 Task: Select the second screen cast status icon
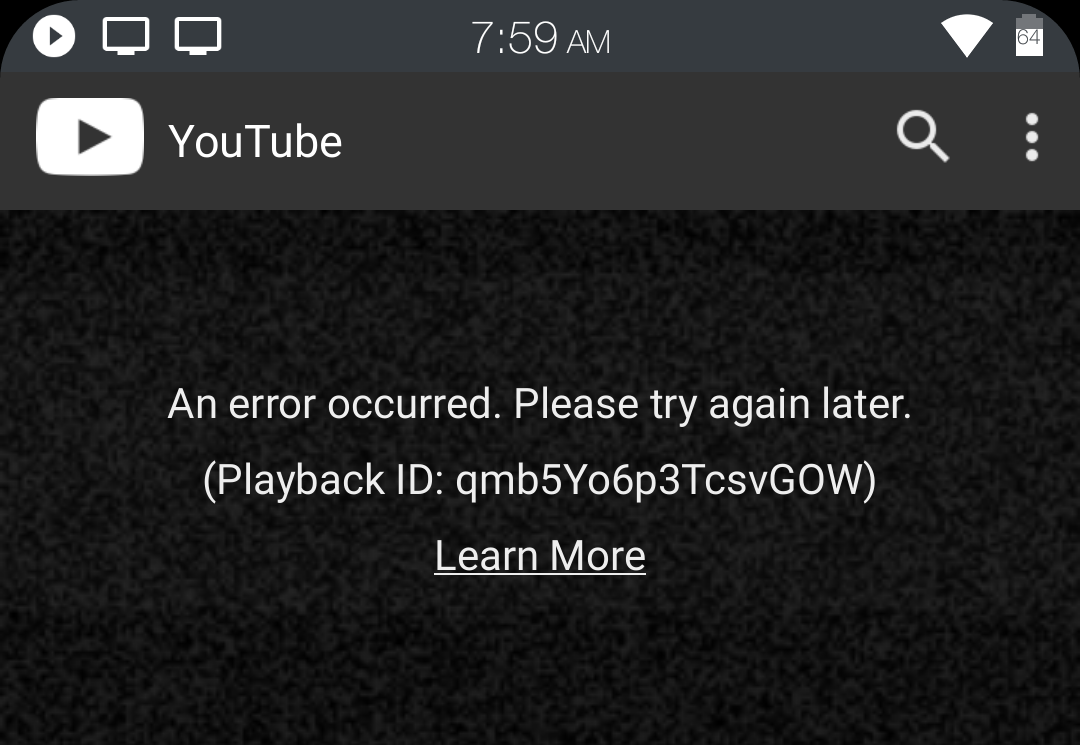pos(198,36)
